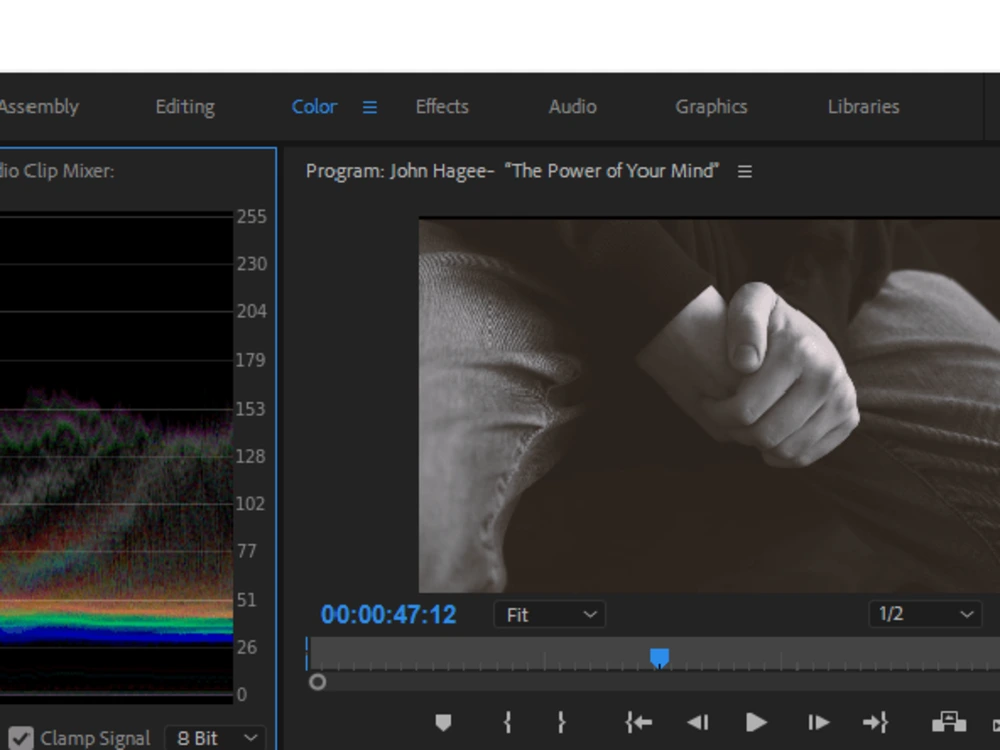Click the Program sequence title tab
1000x750 pixels.
pyautogui.click(x=512, y=171)
